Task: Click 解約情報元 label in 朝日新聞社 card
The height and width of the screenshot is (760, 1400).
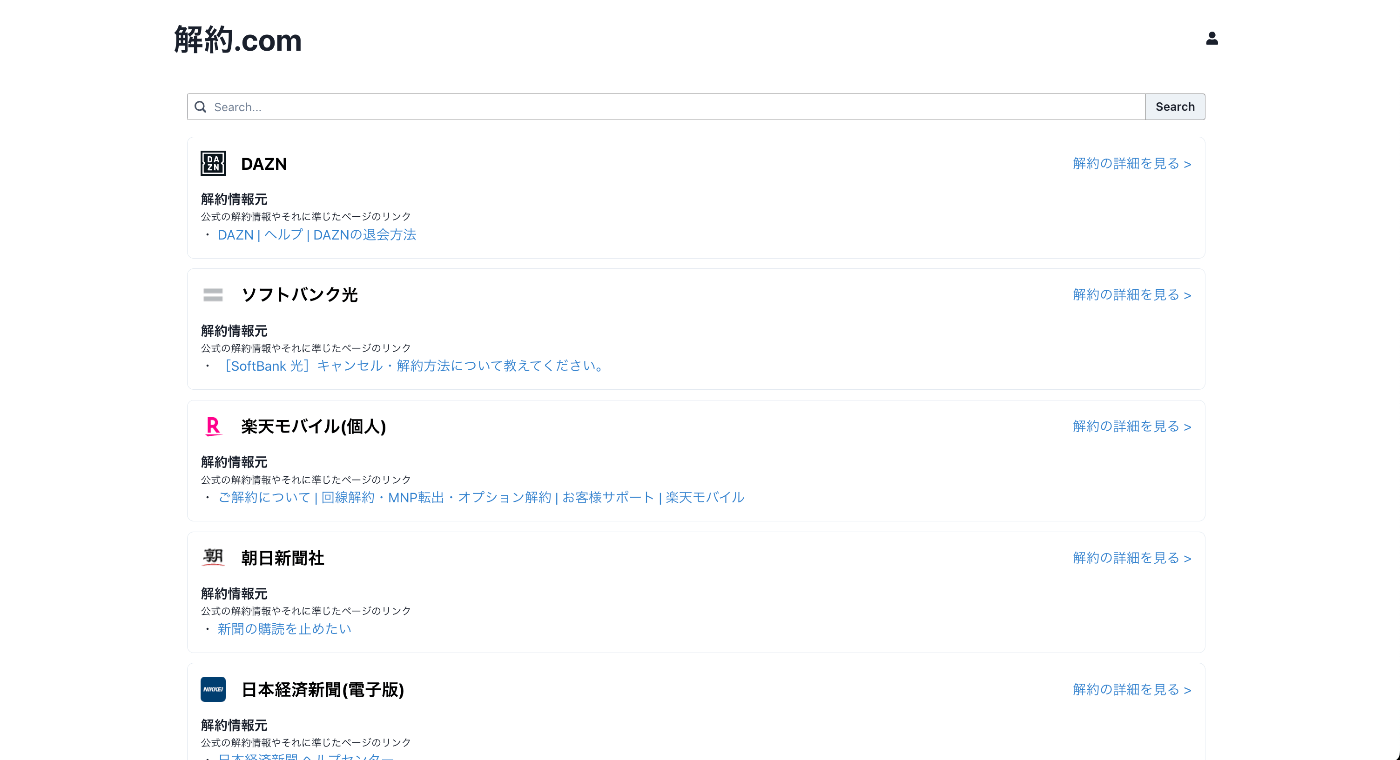Action: pyautogui.click(x=234, y=593)
